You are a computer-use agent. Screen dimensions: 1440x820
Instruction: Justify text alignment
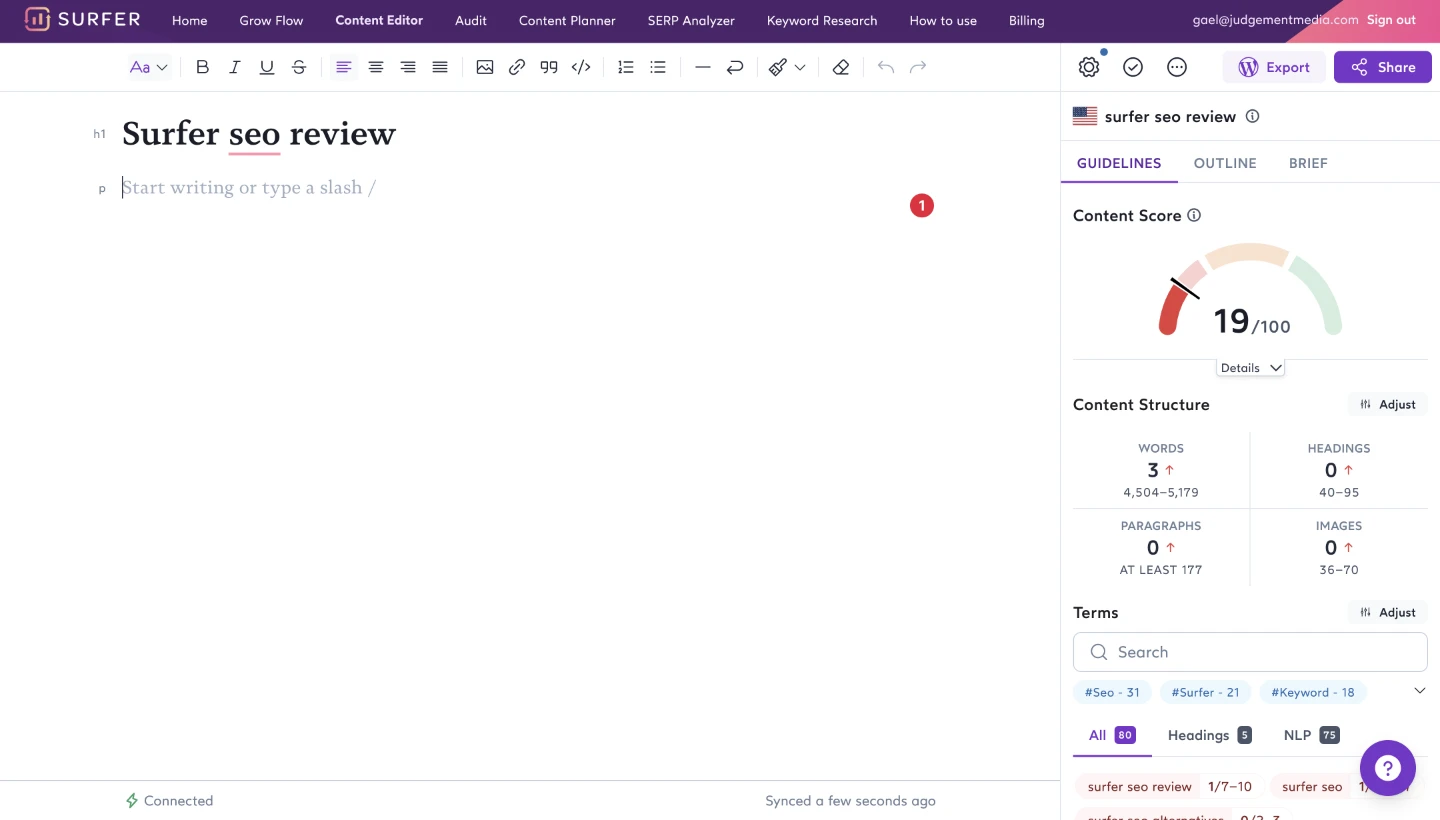440,67
